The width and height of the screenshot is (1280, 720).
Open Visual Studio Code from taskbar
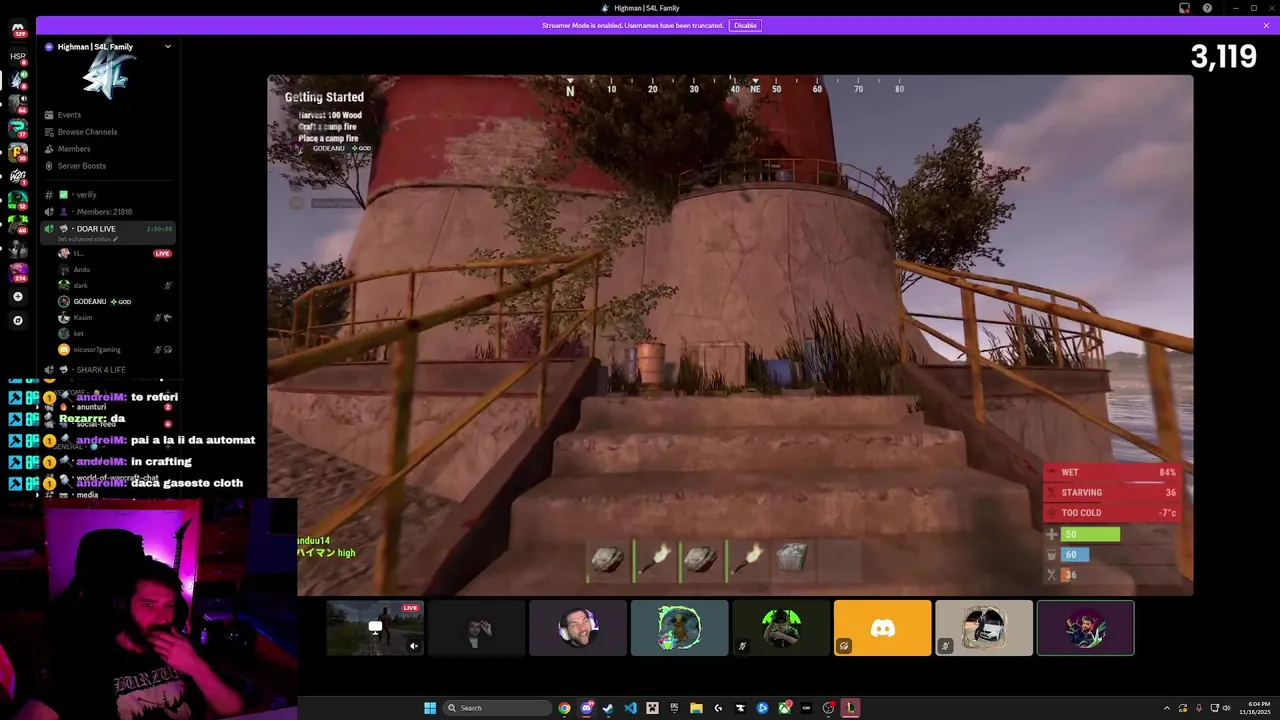click(x=630, y=708)
